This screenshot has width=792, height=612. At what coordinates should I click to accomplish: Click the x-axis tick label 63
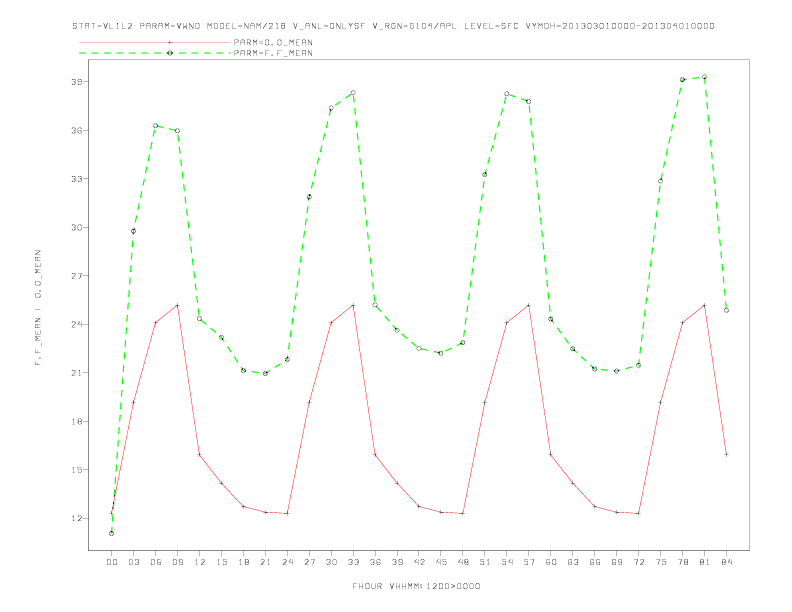[x=573, y=562]
